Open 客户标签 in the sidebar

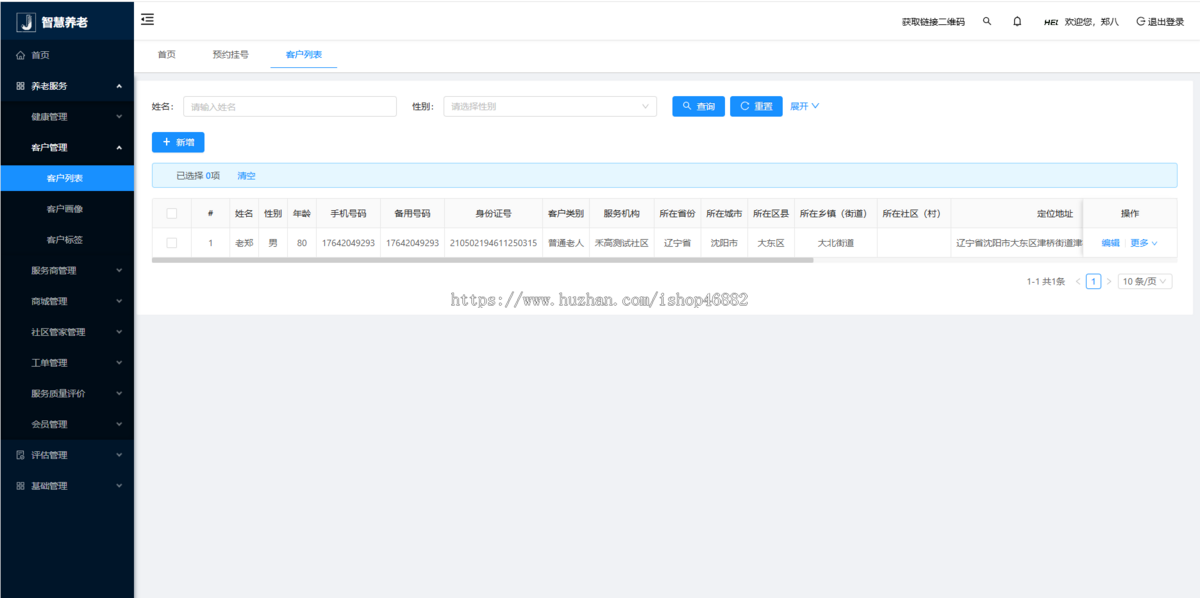[x=67, y=240]
